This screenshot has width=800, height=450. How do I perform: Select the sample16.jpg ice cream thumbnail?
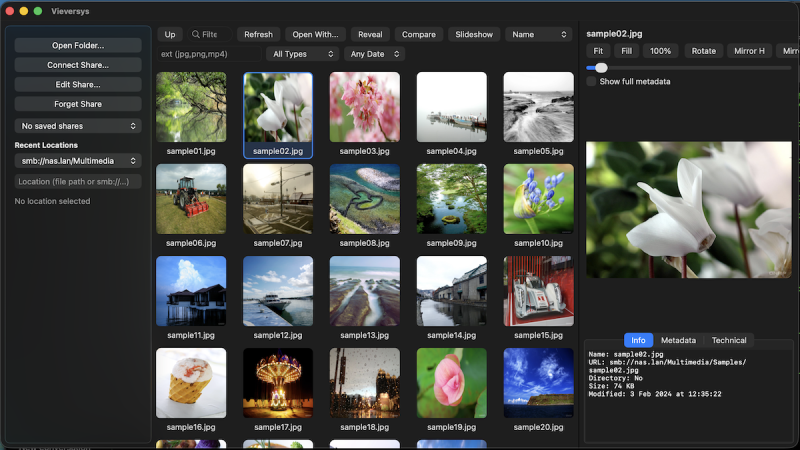pyautogui.click(x=191, y=383)
